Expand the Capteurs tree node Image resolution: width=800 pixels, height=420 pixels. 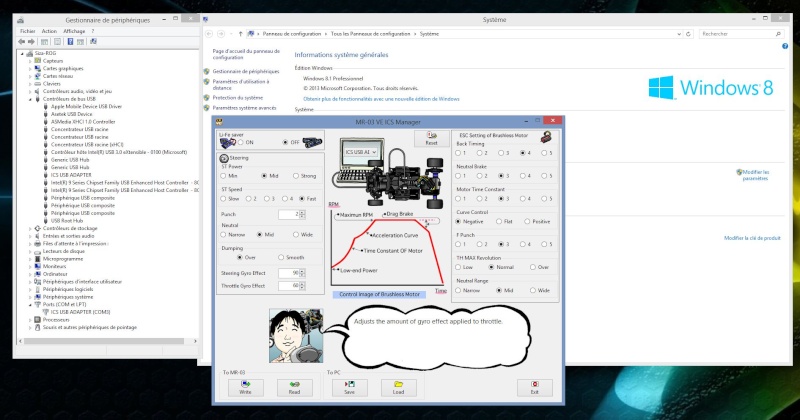point(30,61)
